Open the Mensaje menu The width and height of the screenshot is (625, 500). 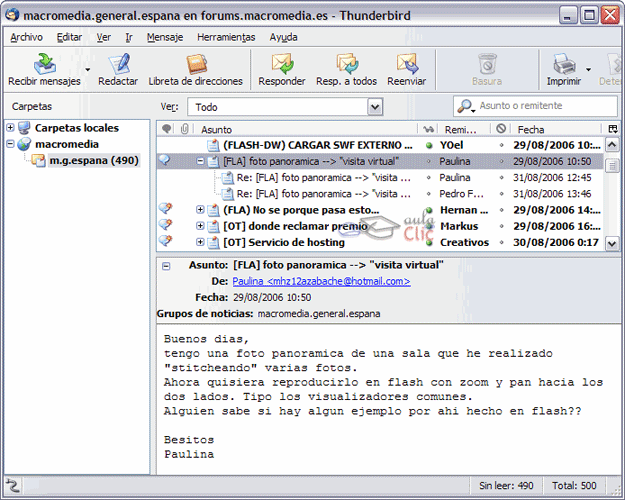pos(164,37)
